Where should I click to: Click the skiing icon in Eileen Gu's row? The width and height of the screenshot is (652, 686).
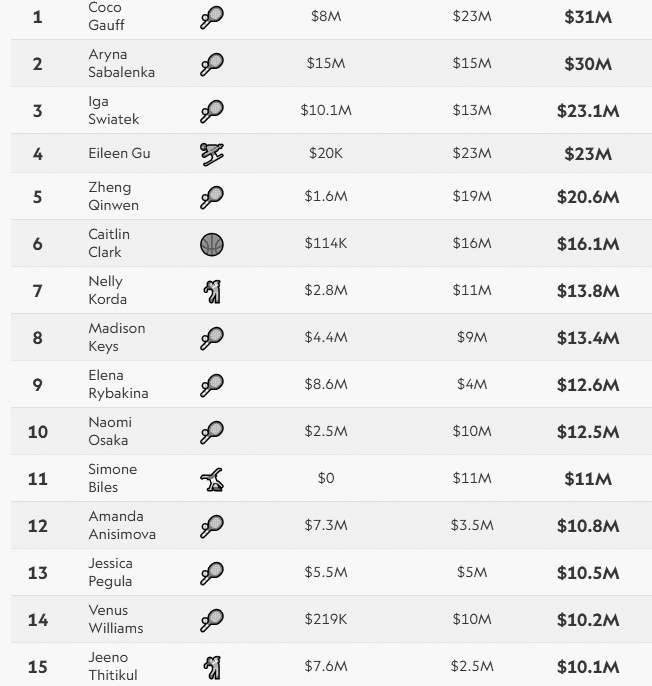(211, 154)
